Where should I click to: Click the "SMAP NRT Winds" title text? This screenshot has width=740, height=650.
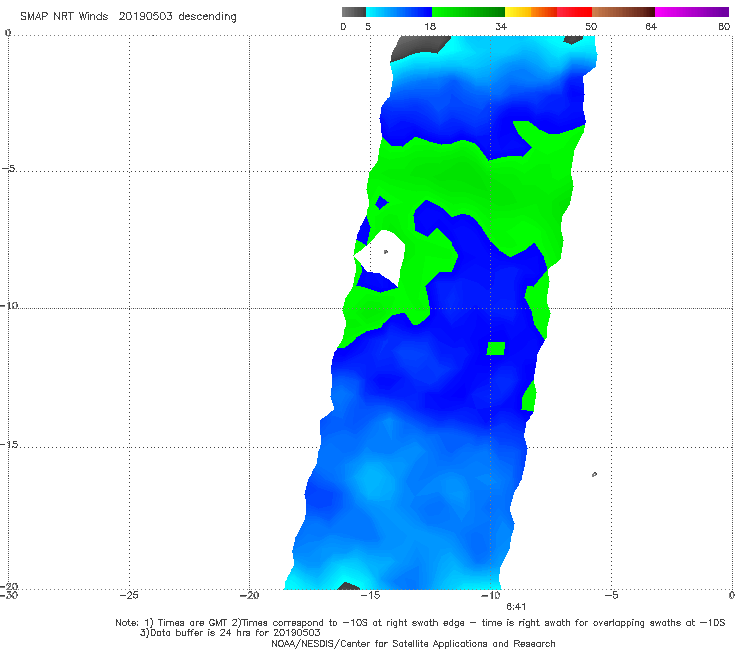[x=64, y=16]
